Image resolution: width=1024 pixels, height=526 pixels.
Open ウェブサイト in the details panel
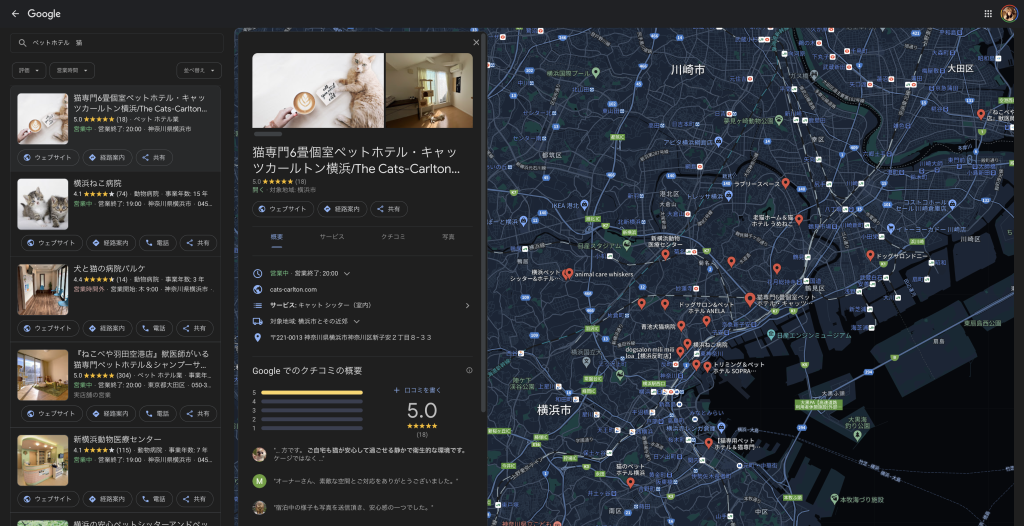pos(282,209)
